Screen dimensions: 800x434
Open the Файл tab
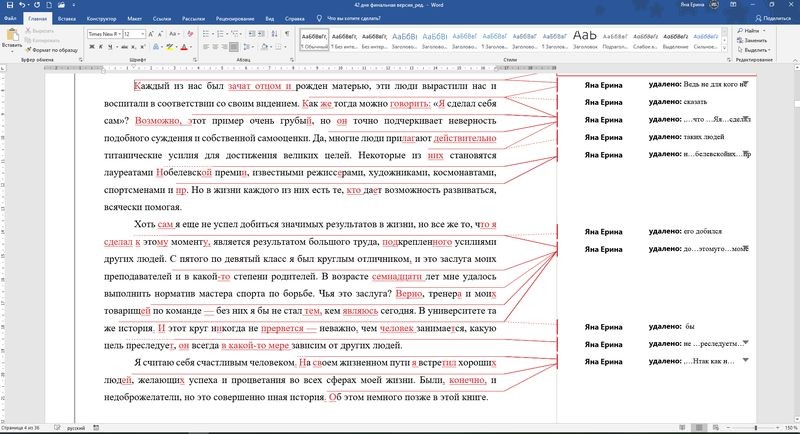pyautogui.click(x=10, y=18)
